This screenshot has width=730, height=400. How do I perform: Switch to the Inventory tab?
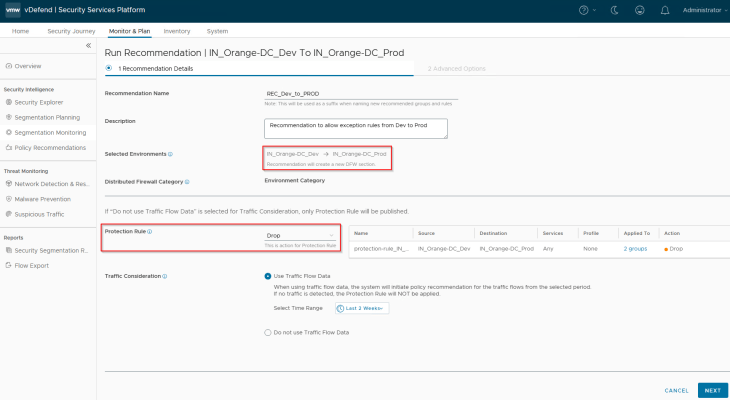coord(177,31)
